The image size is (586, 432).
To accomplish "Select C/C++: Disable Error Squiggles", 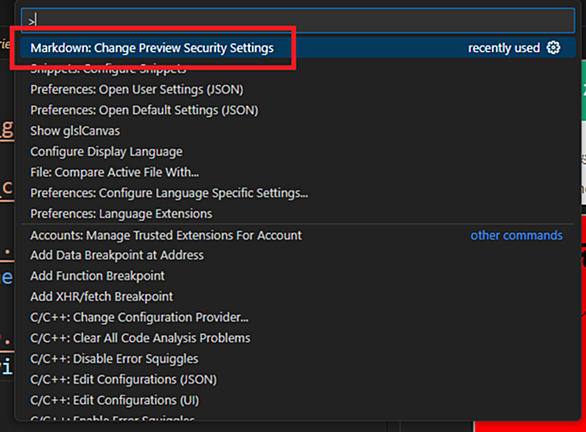I will click(x=298, y=359).
